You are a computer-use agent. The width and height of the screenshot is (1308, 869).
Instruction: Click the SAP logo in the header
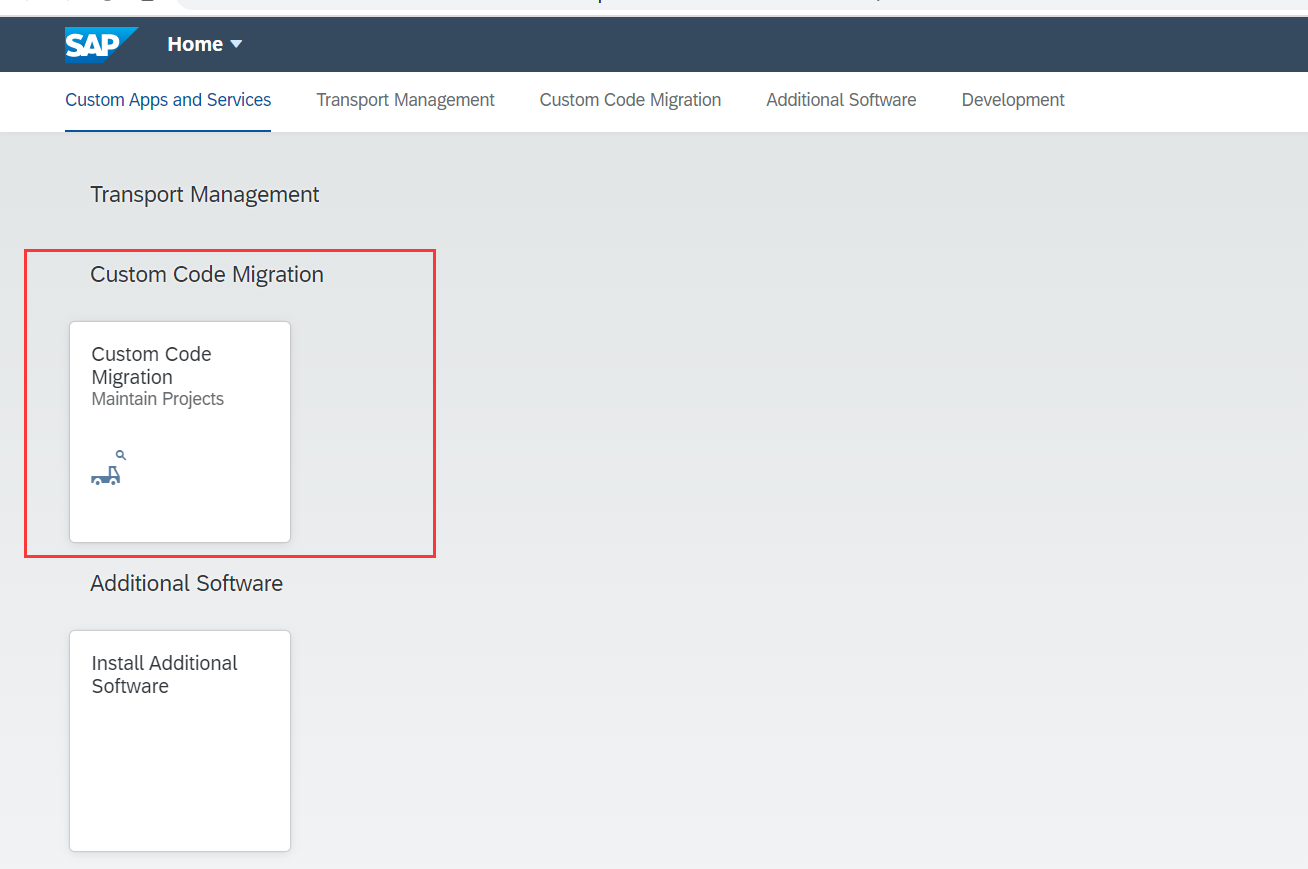100,44
